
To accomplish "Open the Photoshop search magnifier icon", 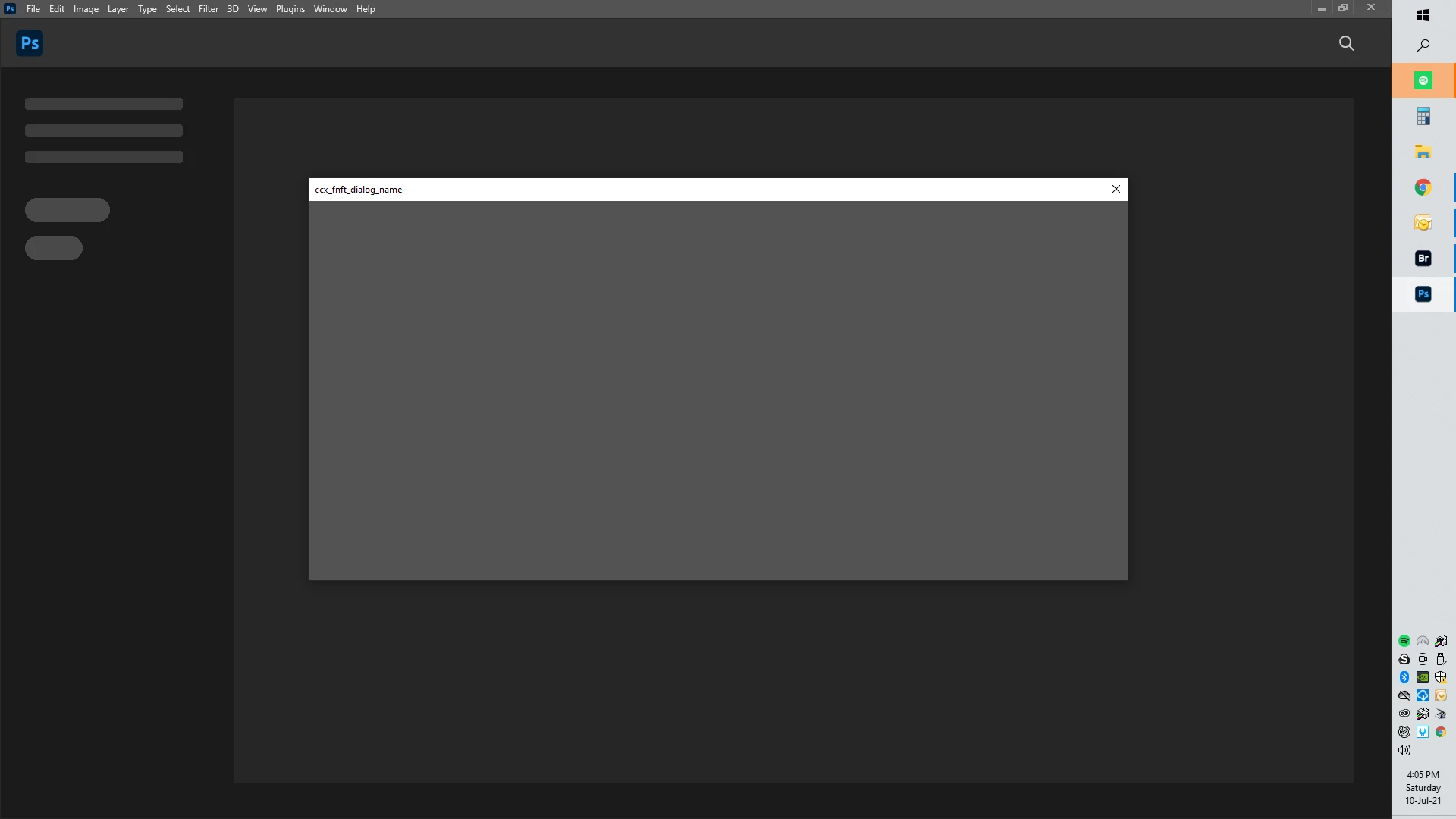I will tap(1347, 43).
